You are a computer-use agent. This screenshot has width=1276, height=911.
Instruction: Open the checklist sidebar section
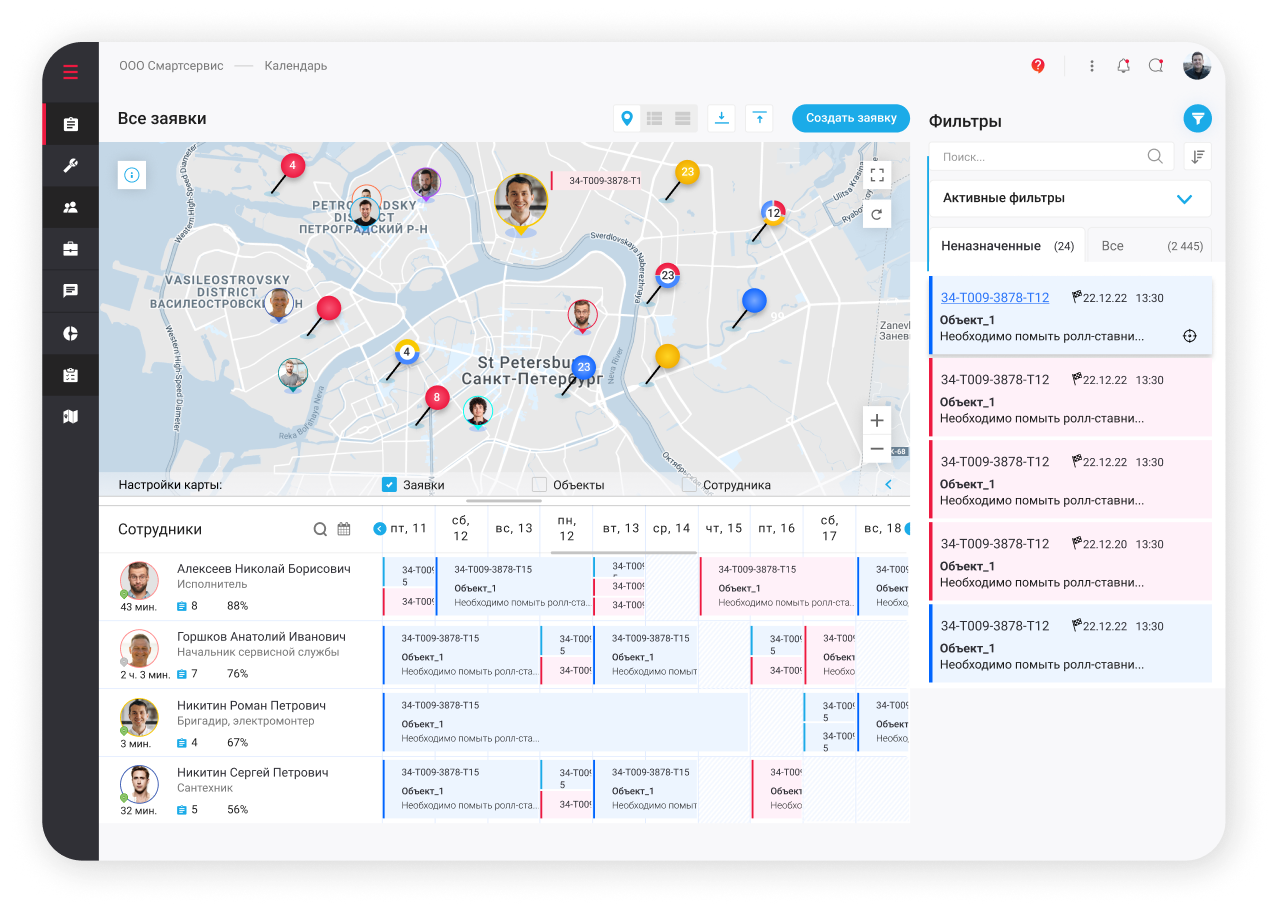[70, 375]
